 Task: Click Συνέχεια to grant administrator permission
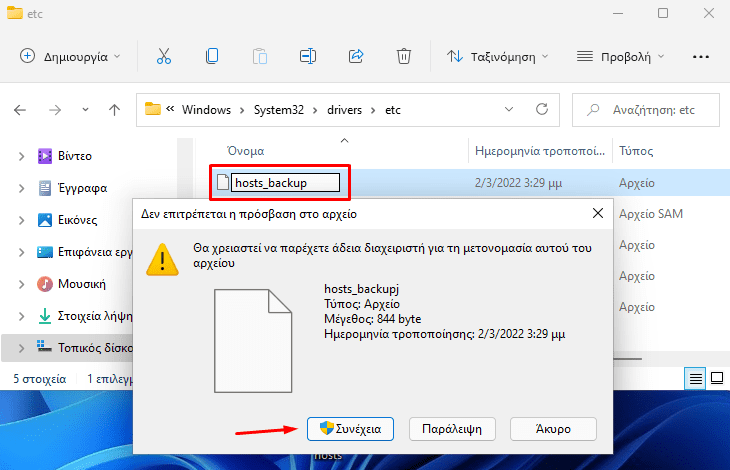[x=350, y=429]
